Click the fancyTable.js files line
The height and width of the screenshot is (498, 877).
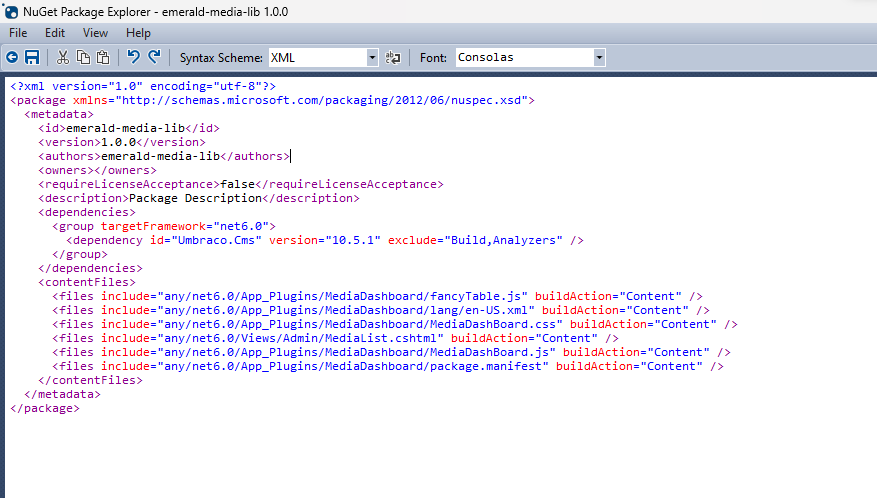[378, 296]
